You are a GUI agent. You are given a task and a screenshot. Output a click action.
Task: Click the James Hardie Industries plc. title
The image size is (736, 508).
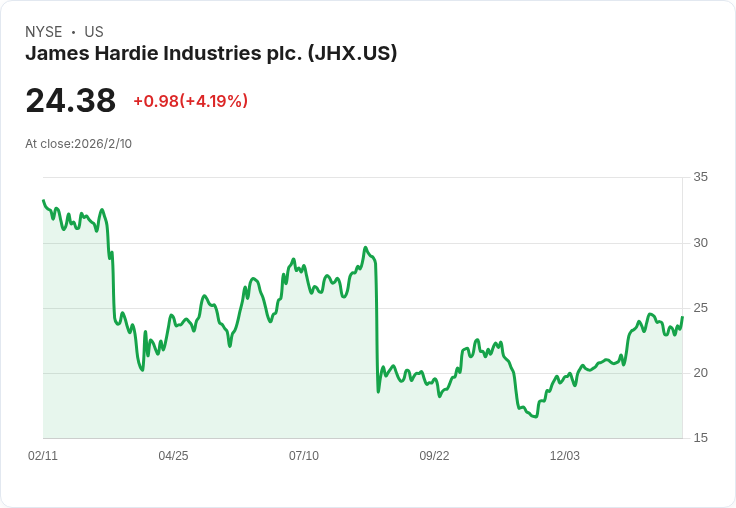(x=211, y=53)
